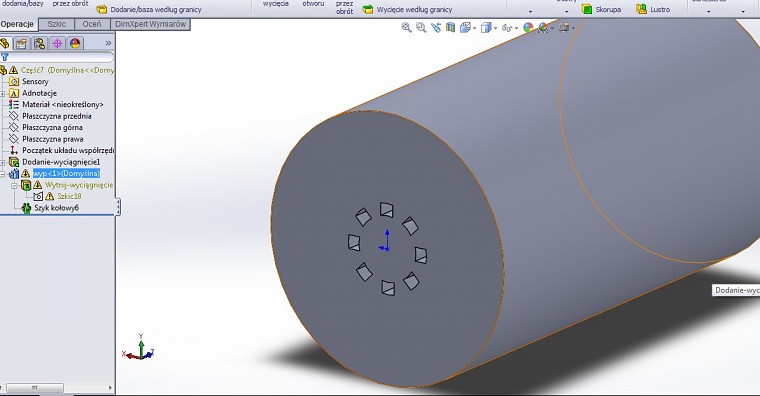
Task: Click the Edit Appearance color sphere icon
Action: [528, 28]
